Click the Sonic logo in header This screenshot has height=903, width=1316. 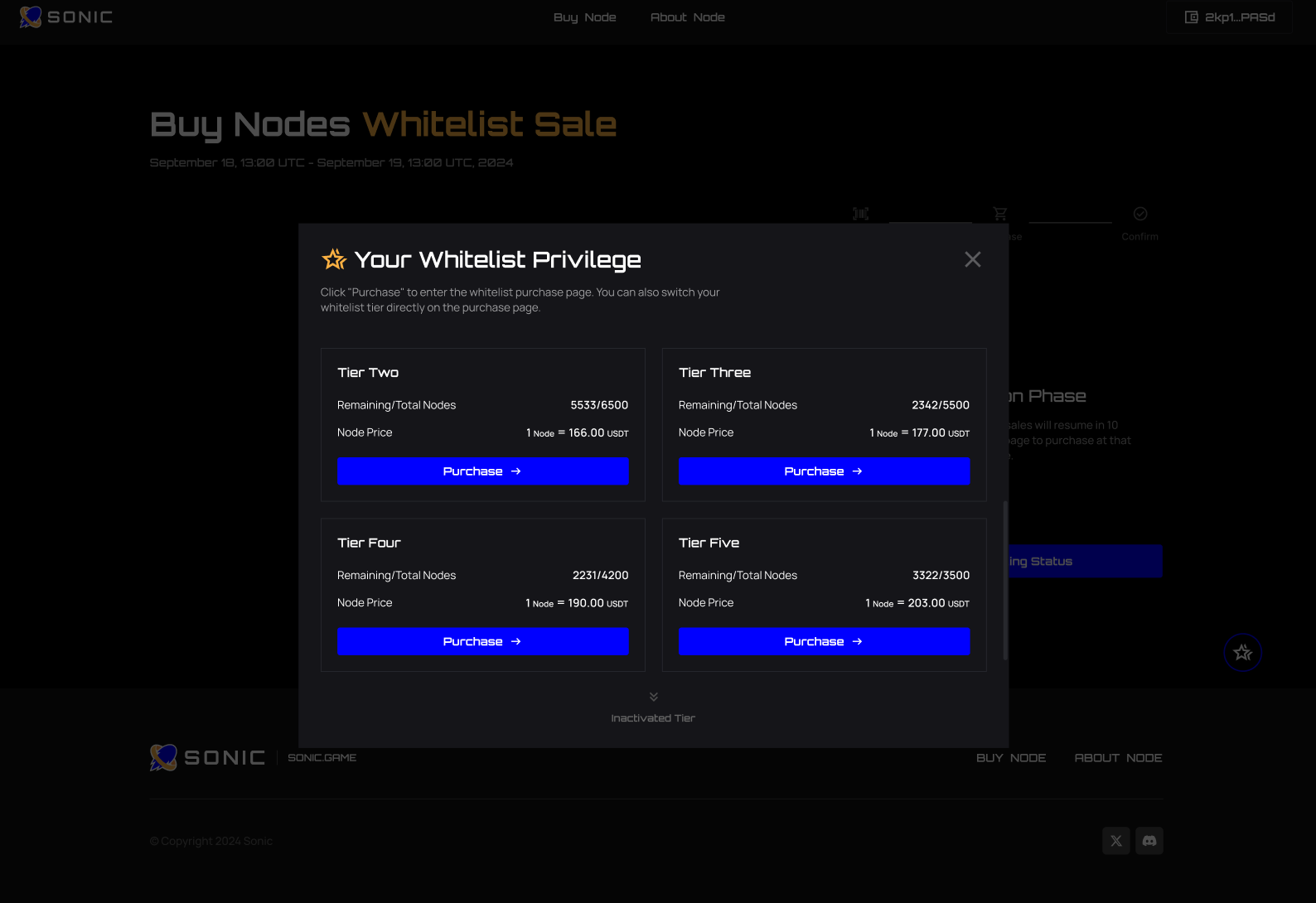click(x=66, y=17)
